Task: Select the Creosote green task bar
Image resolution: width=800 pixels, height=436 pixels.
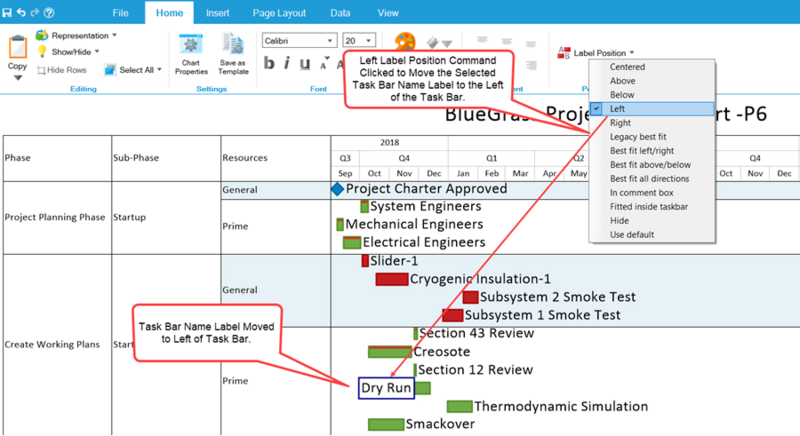Action: [390, 352]
